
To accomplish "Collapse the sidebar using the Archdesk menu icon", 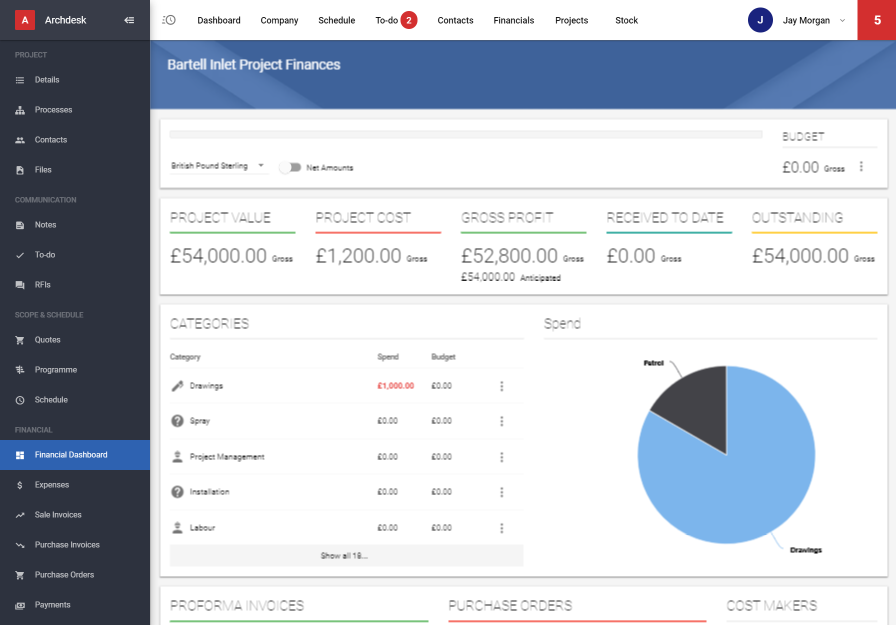I will click(x=129, y=20).
